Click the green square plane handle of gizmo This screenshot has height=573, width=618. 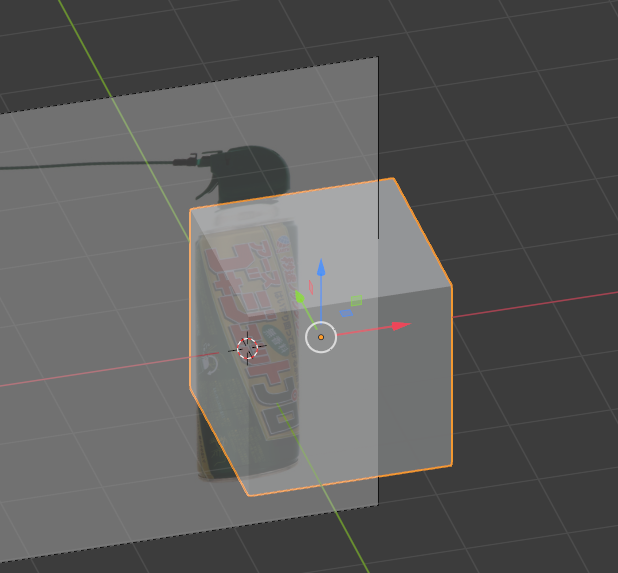tap(356, 301)
